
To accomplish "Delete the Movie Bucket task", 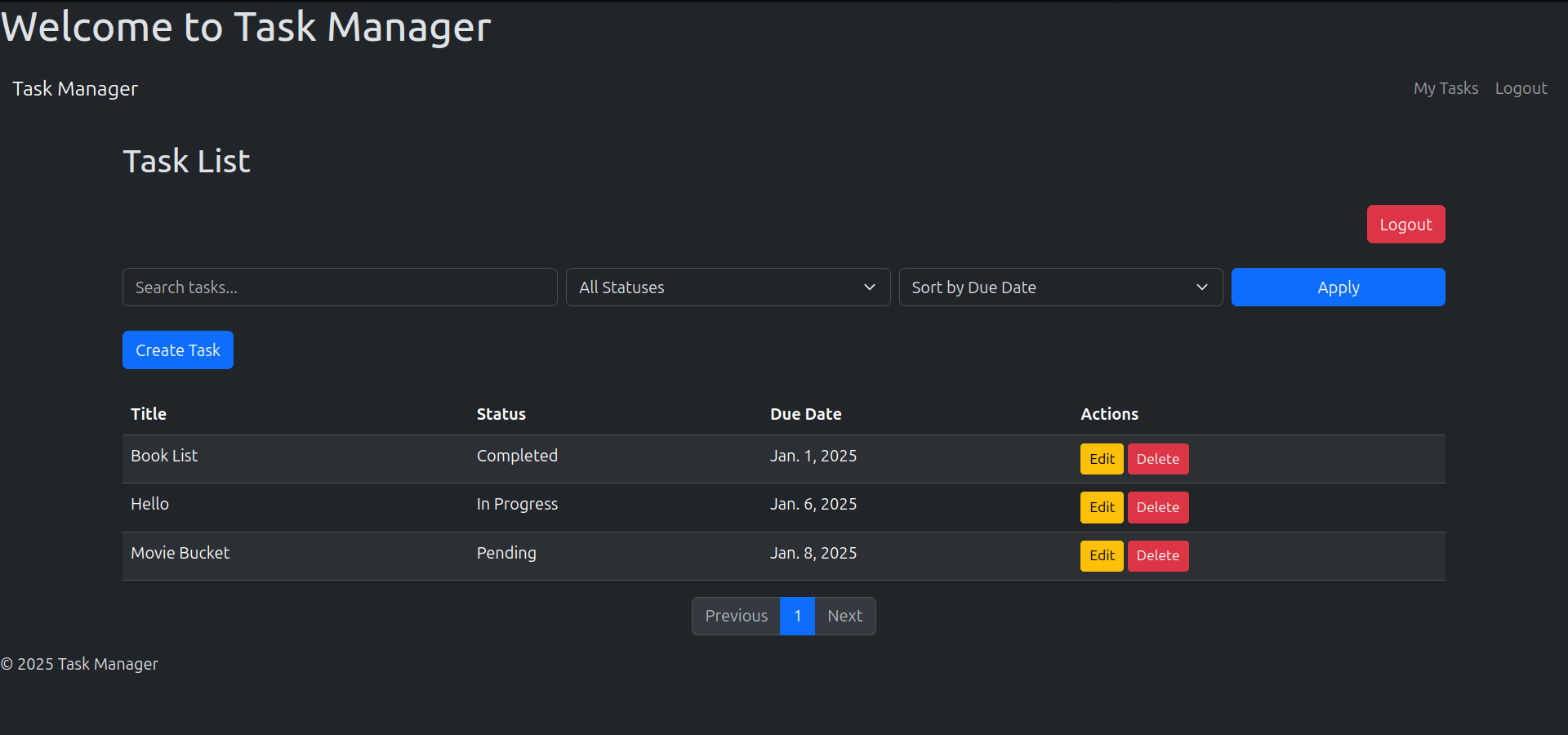I will click(x=1157, y=555).
